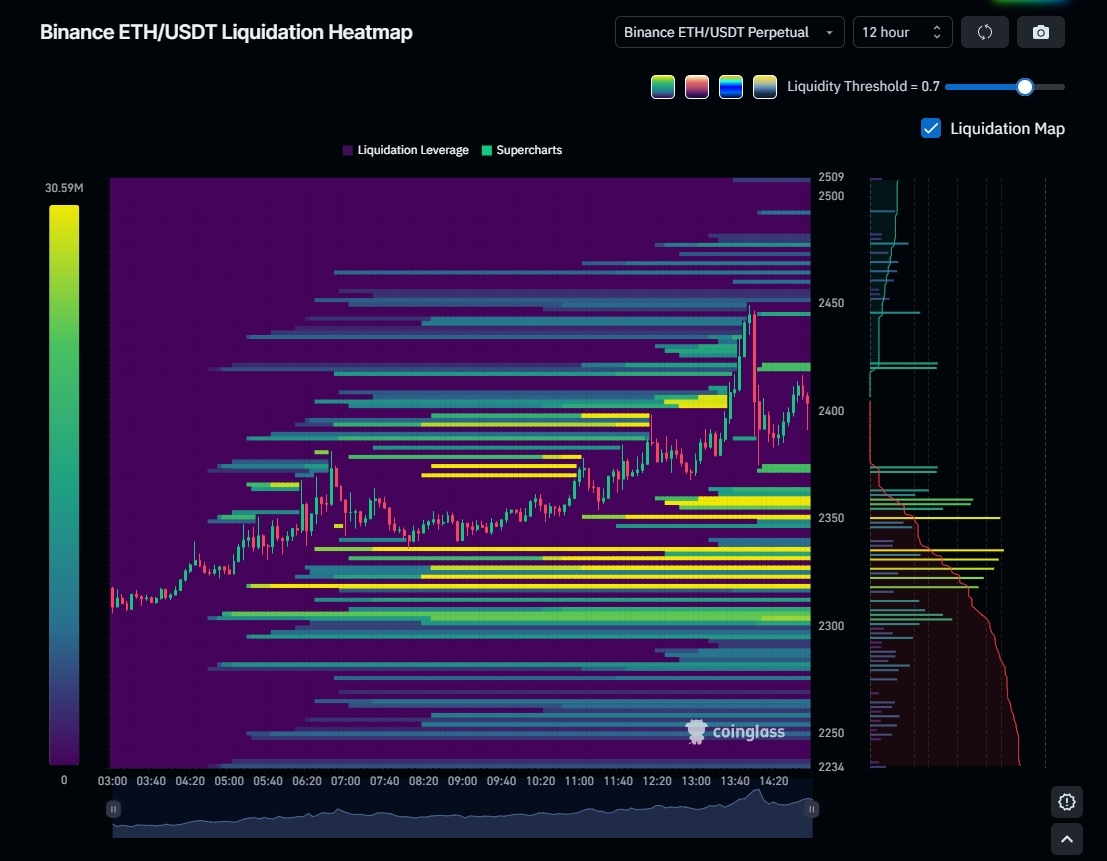
Task: Click the 13:40 time axis label
Action: click(735, 781)
